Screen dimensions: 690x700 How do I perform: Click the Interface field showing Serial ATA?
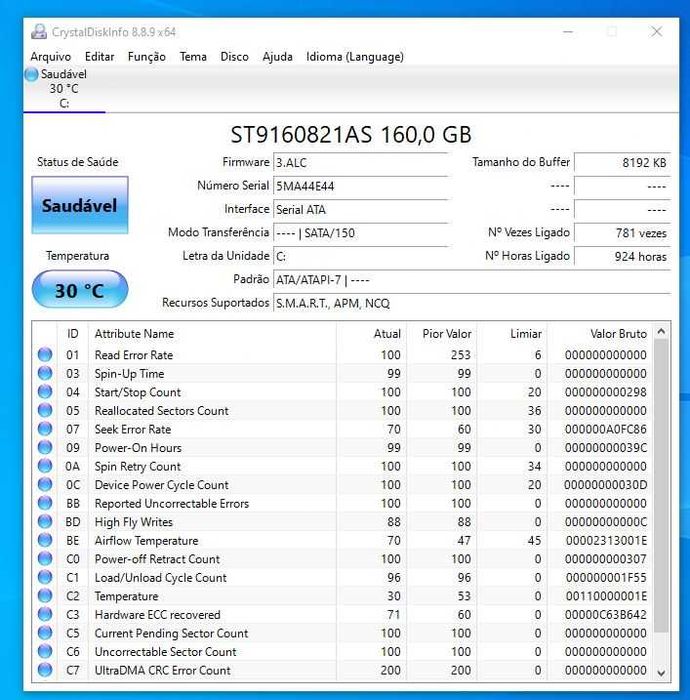pyautogui.click(x=361, y=209)
